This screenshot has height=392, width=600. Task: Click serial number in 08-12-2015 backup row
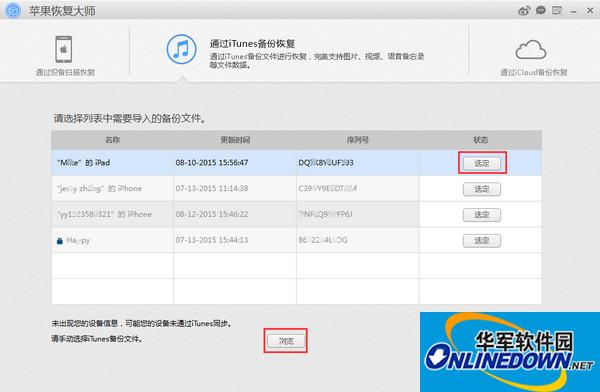click(325, 214)
